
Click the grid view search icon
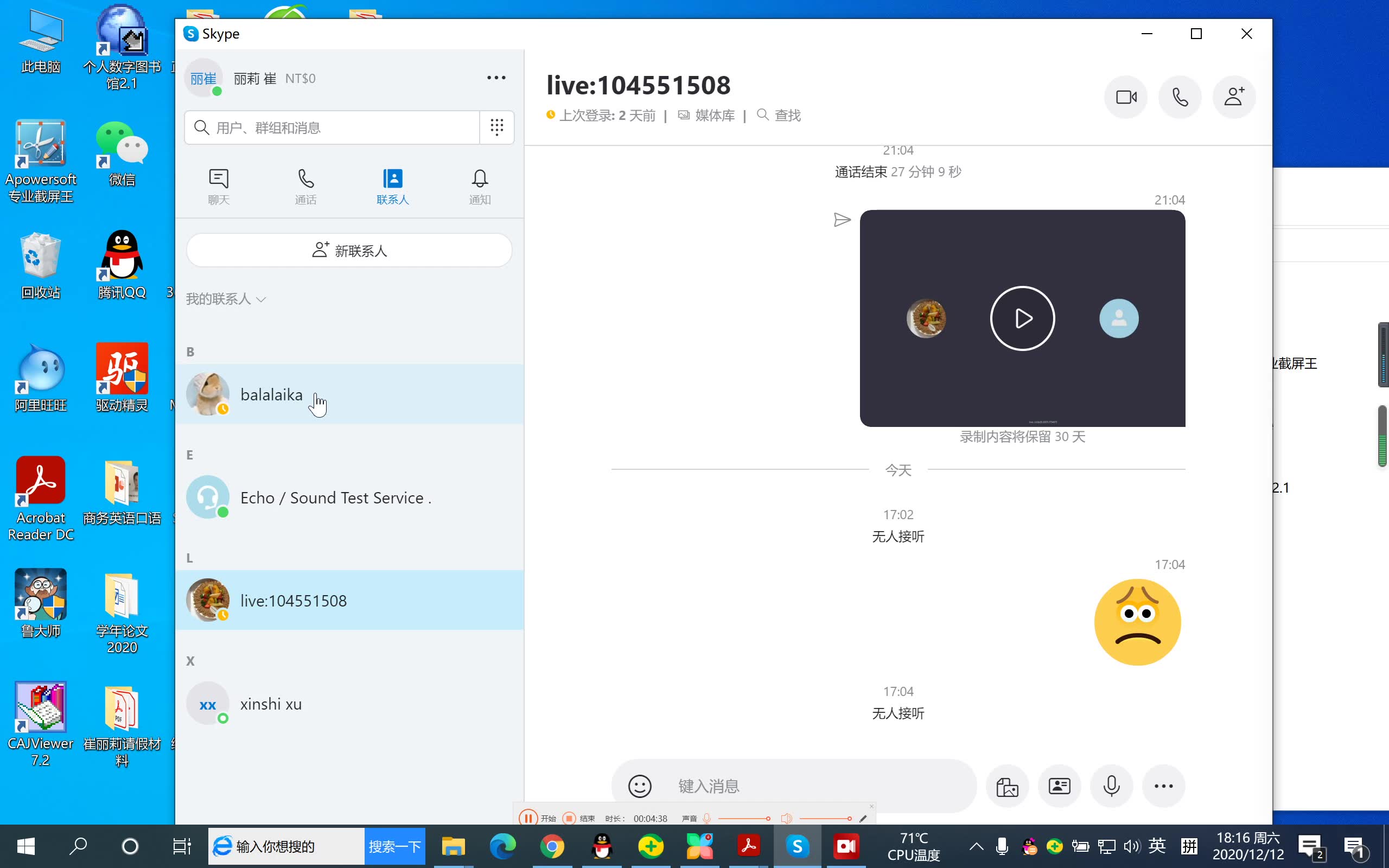click(496, 128)
